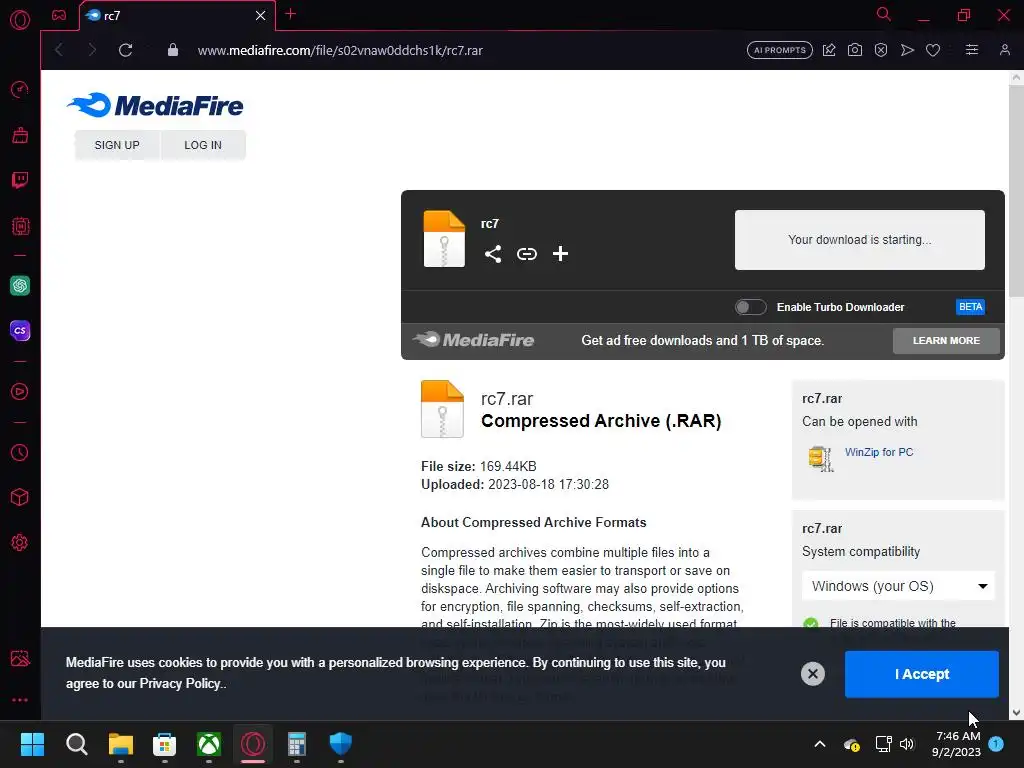1024x768 pixels.
Task: Open GX Corner gamepad tab
Action: point(59,15)
